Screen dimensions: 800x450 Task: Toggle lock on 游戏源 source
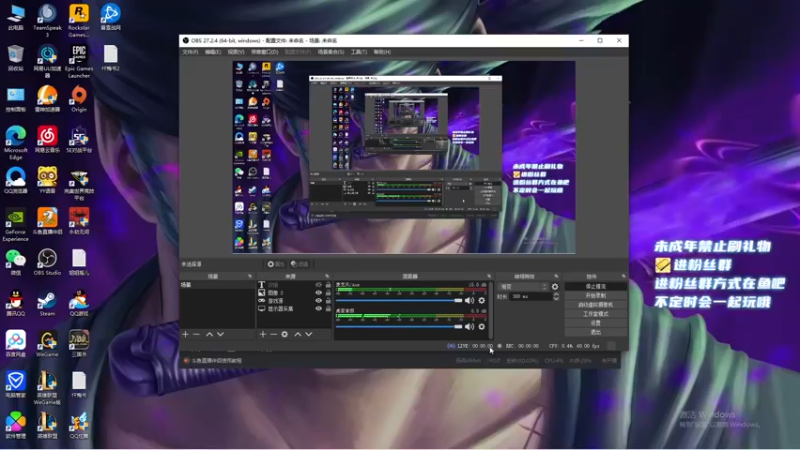coord(328,301)
